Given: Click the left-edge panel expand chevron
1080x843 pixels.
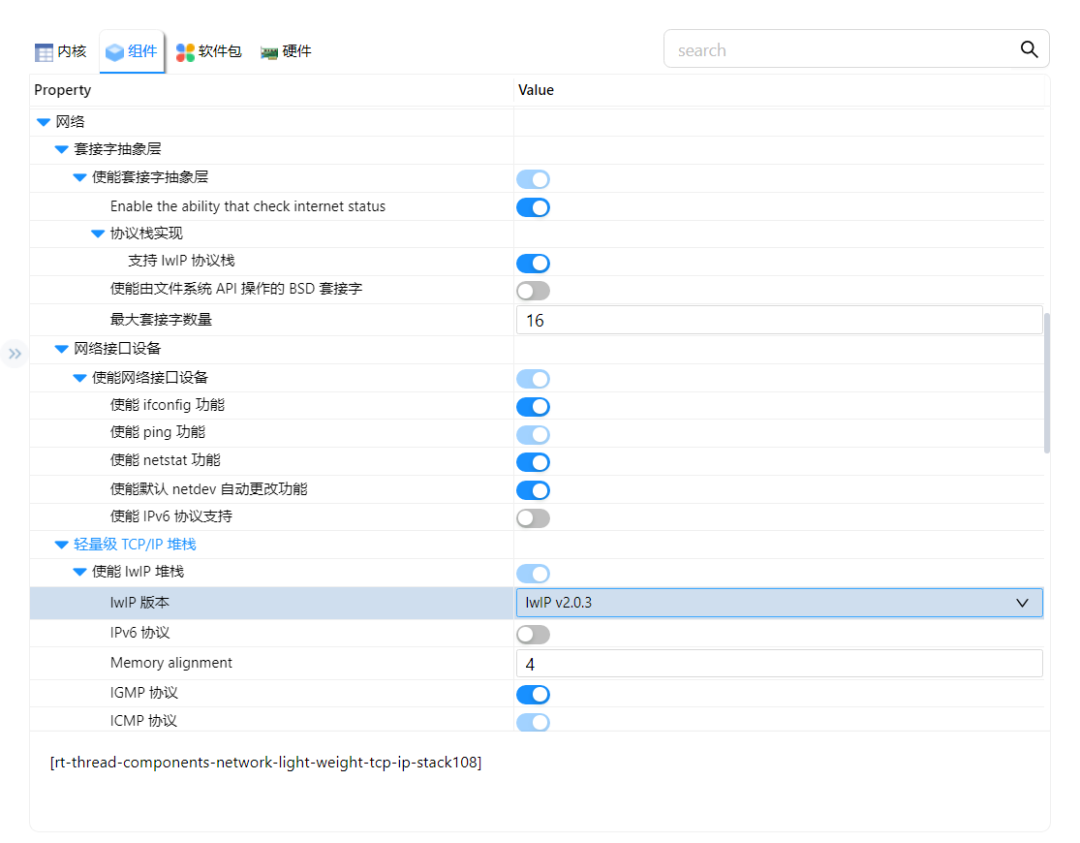Looking at the screenshot, I should (15, 353).
